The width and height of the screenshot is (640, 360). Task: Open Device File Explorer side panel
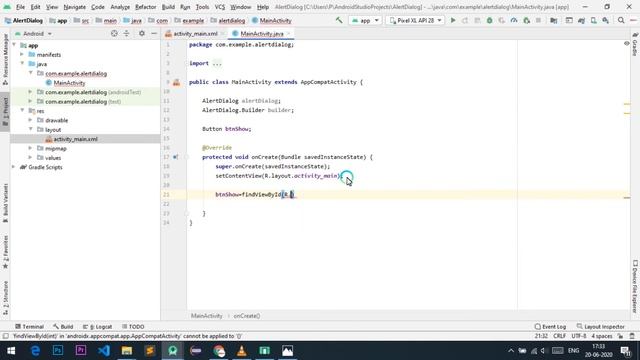point(635,286)
